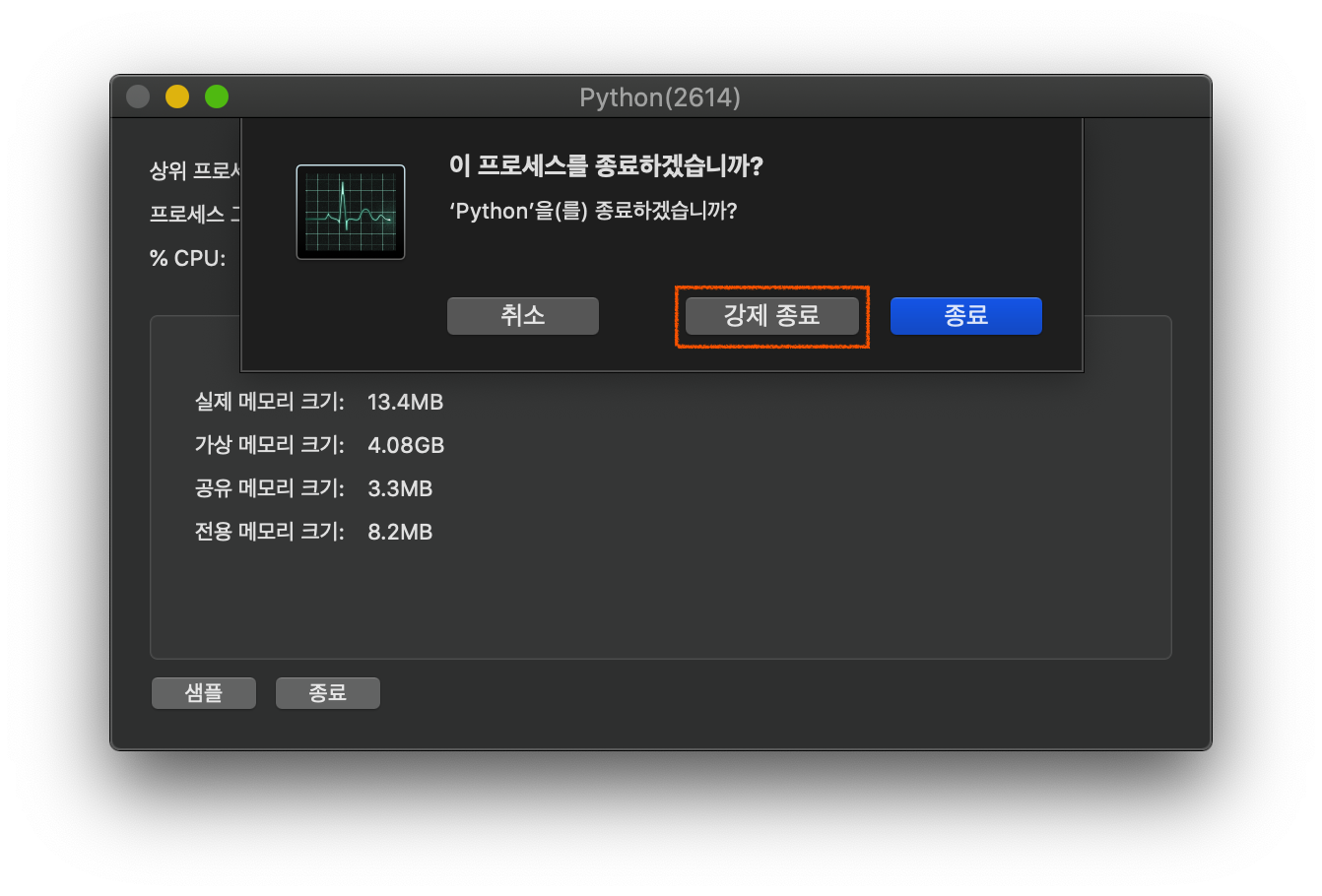Click the 전용 메모리 크기 label
This screenshot has height=896, width=1322.
pos(270,532)
